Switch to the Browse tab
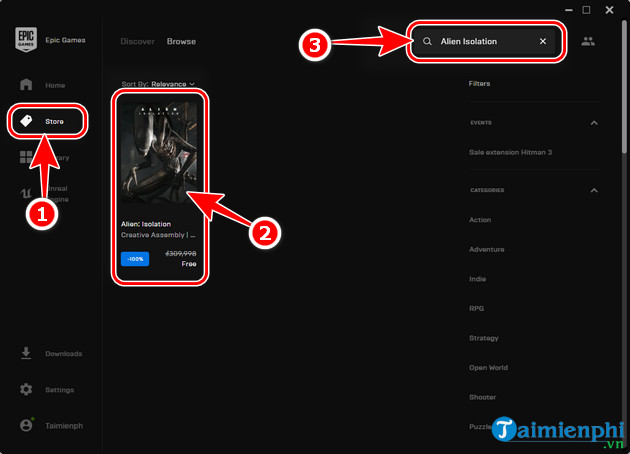The width and height of the screenshot is (630, 454). [181, 41]
